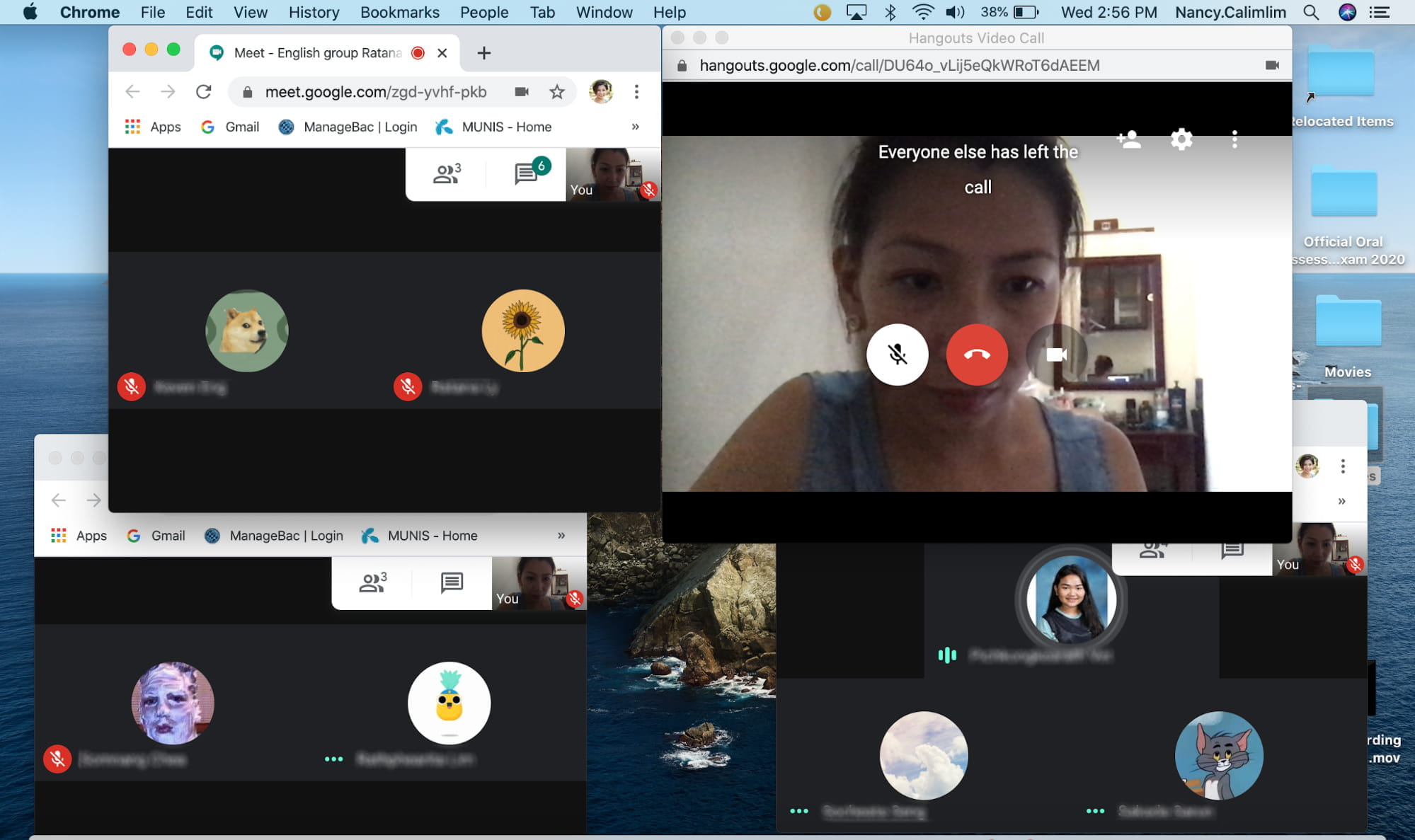Open Hangouts call settings gear
Image resolution: width=1415 pixels, height=840 pixels.
1181,139
